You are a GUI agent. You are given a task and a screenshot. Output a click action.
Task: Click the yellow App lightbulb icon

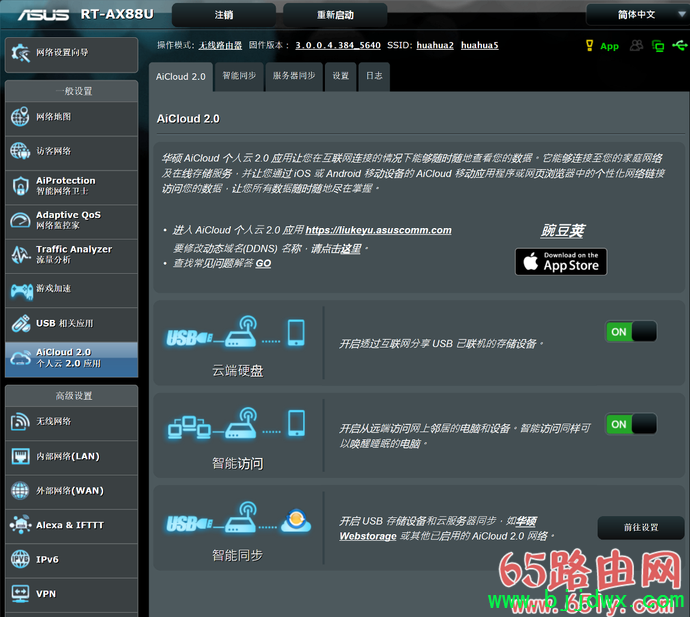click(x=590, y=45)
